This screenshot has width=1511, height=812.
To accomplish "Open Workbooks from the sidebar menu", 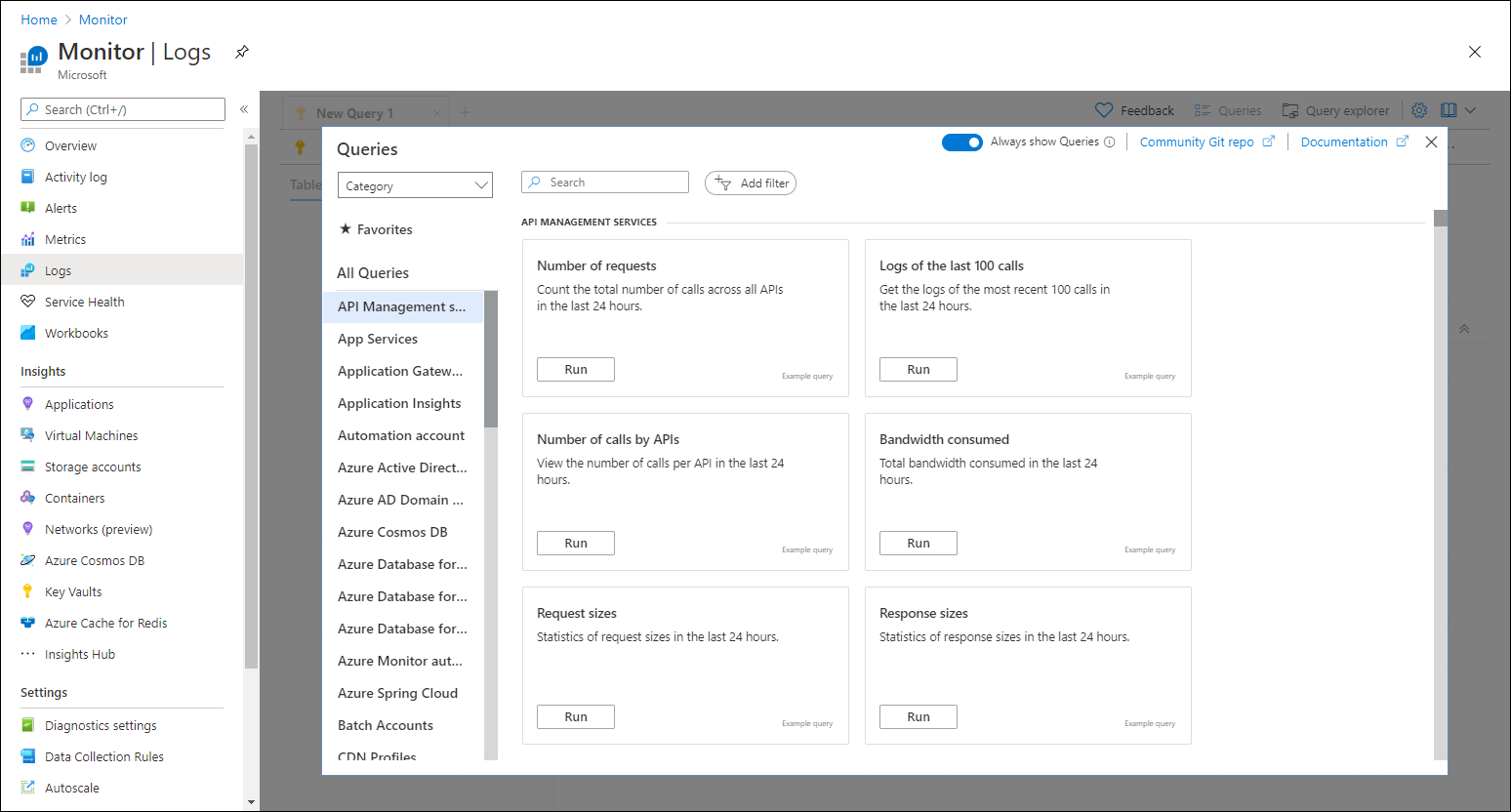I will coord(76,333).
